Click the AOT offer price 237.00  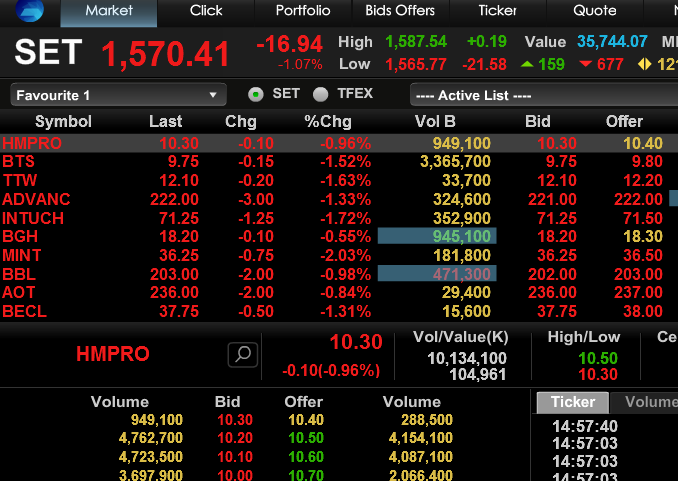(638, 293)
